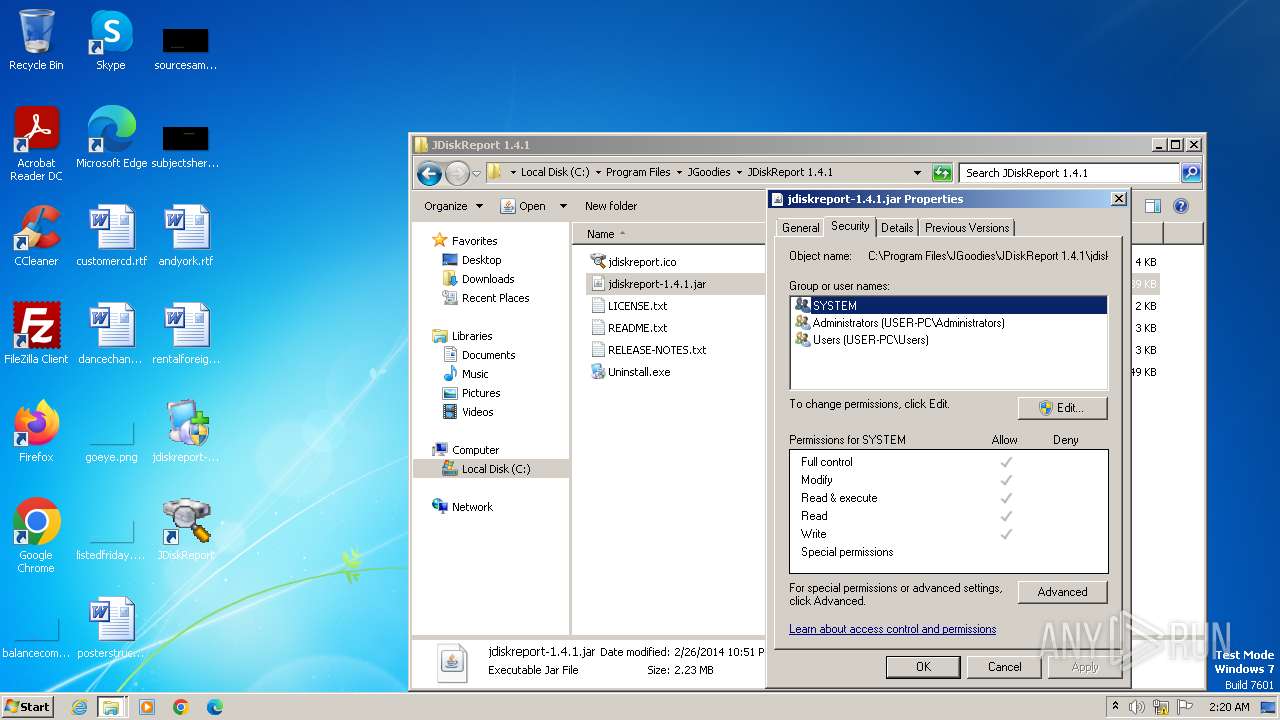The image size is (1280, 720).
Task: Click the Start button
Action: (28, 707)
